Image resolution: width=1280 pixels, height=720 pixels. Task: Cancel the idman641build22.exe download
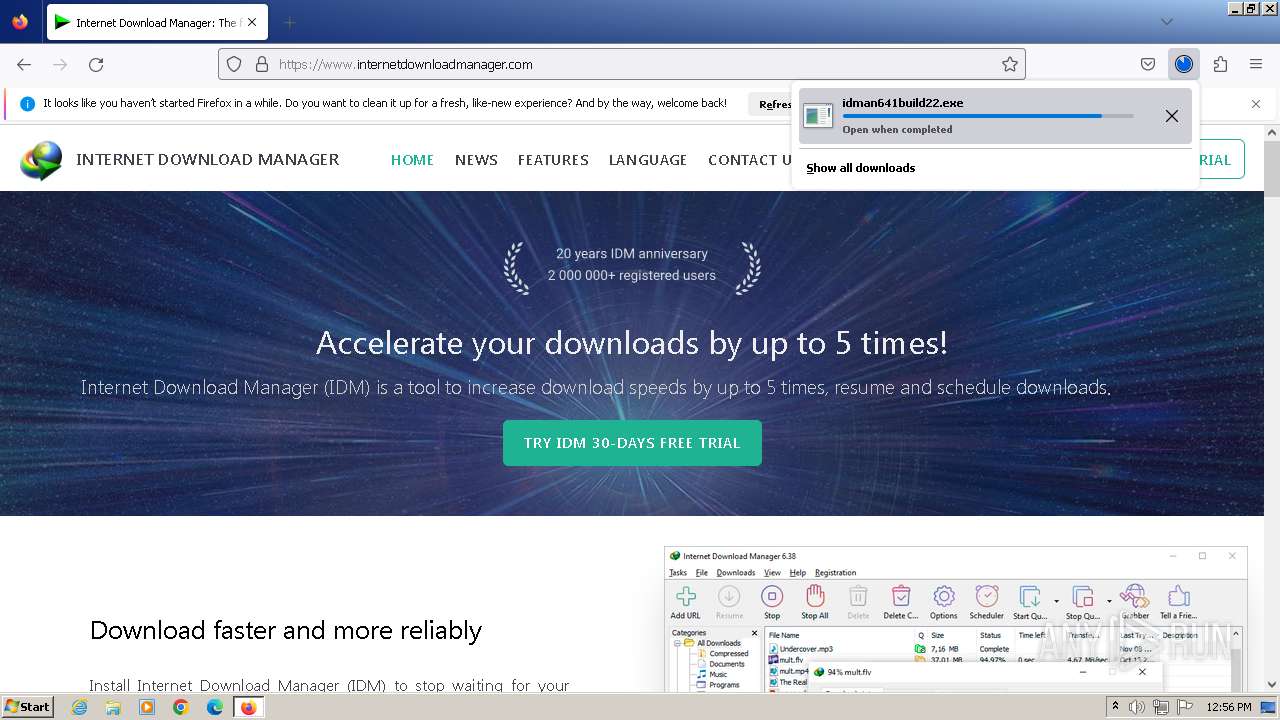pyautogui.click(x=1172, y=116)
